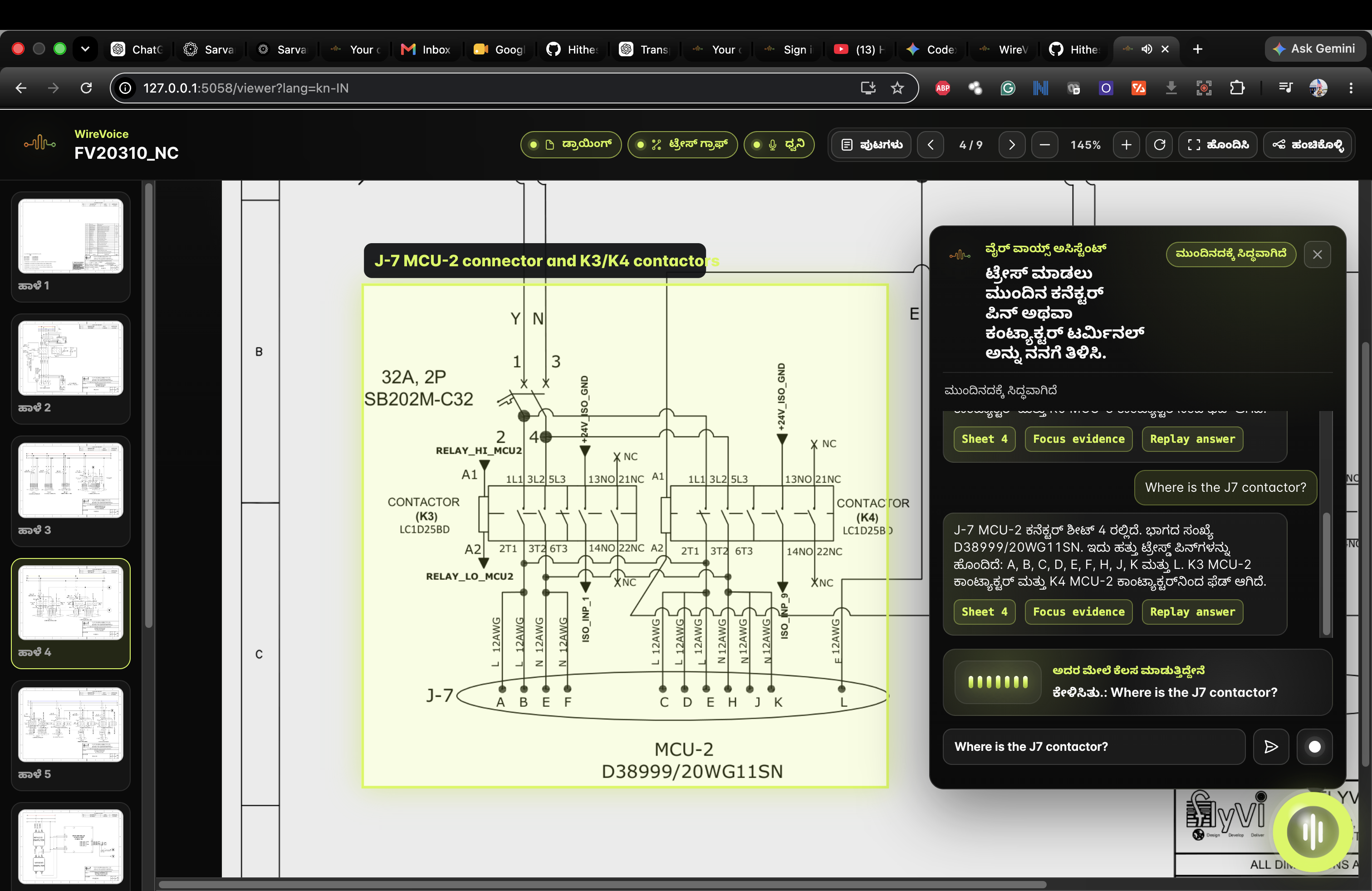1372x891 pixels.
Task: Click the floating green voice waveform button
Action: (x=1313, y=832)
